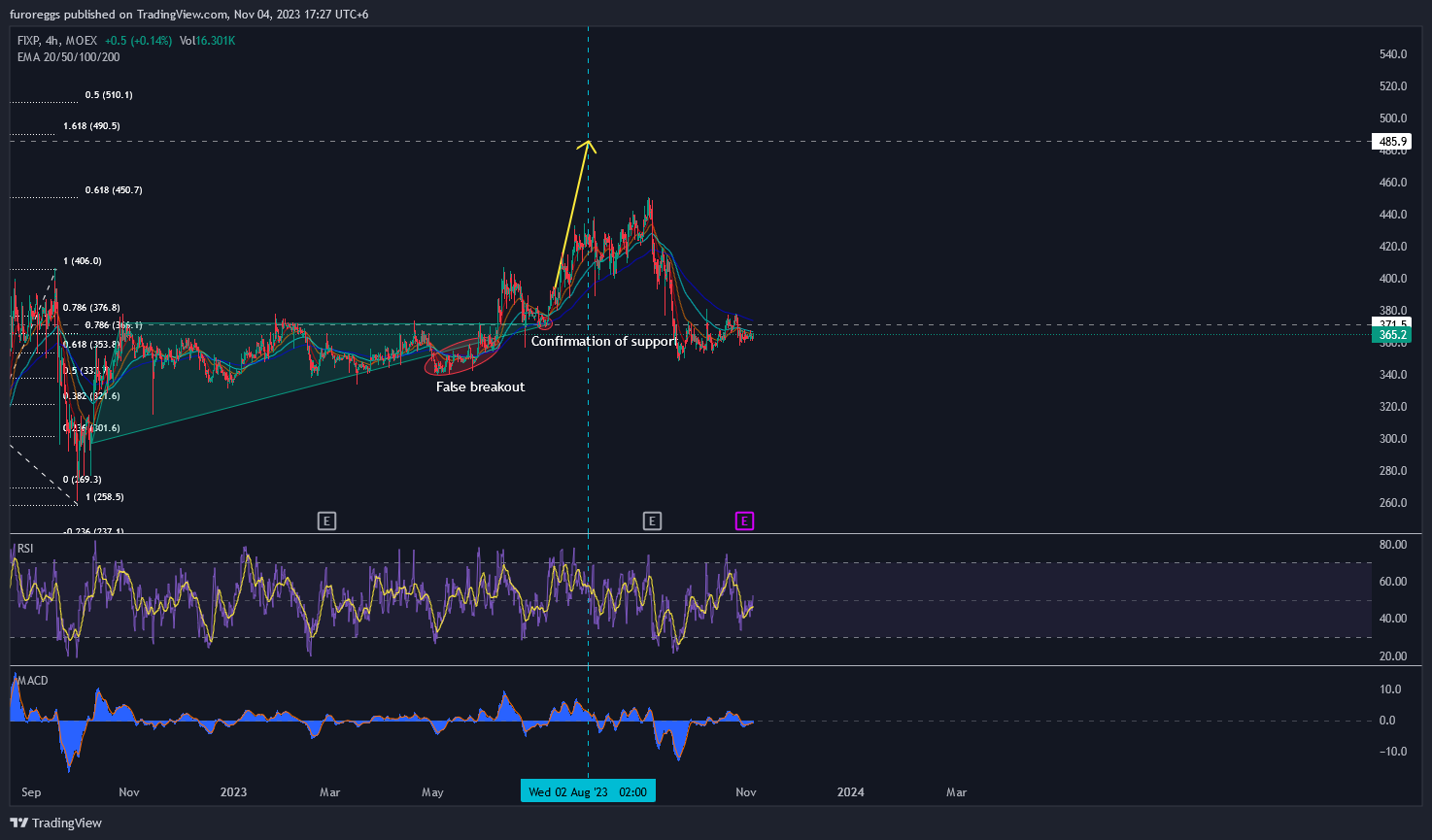1432x840 pixels.
Task: Open the TradingView logo at bottom left
Action: 56,823
